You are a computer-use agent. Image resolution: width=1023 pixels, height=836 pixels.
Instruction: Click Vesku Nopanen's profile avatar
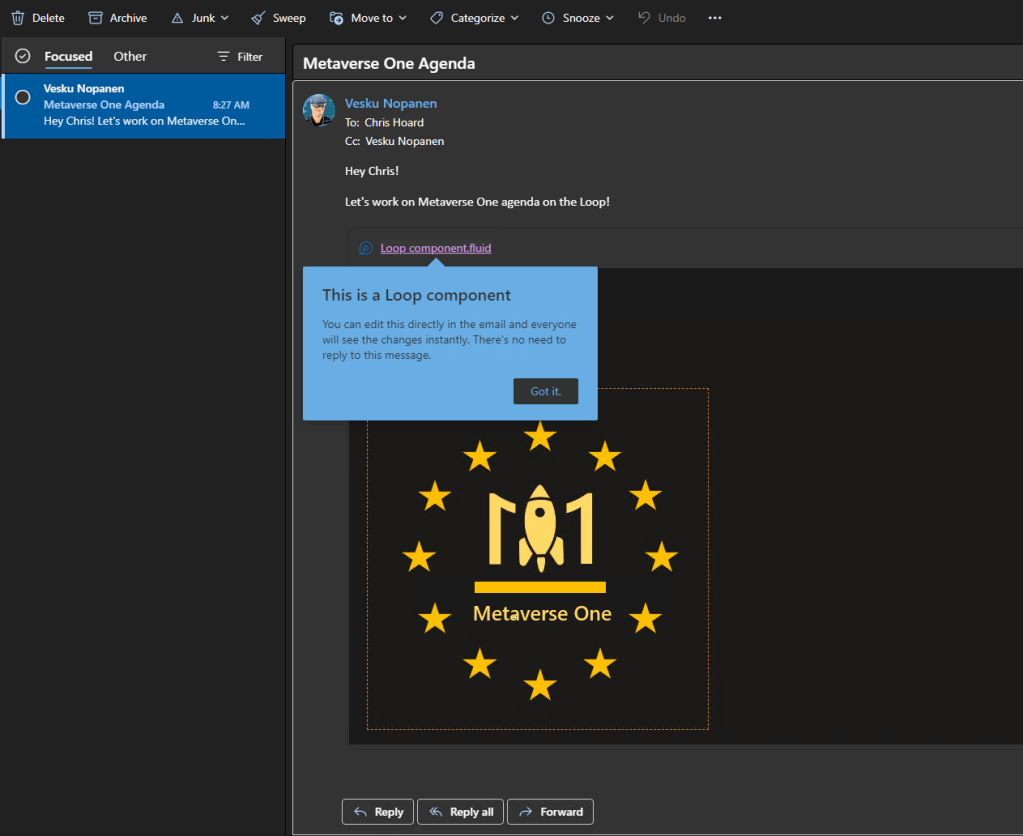tap(319, 110)
